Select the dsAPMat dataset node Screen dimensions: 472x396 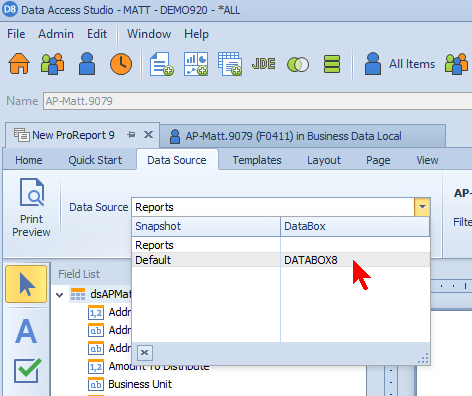(x=111, y=294)
